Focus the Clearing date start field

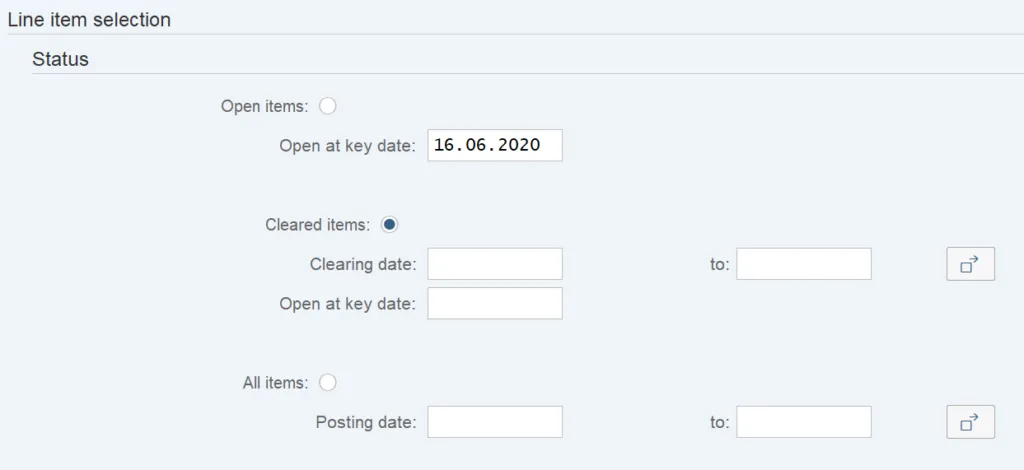pos(494,265)
